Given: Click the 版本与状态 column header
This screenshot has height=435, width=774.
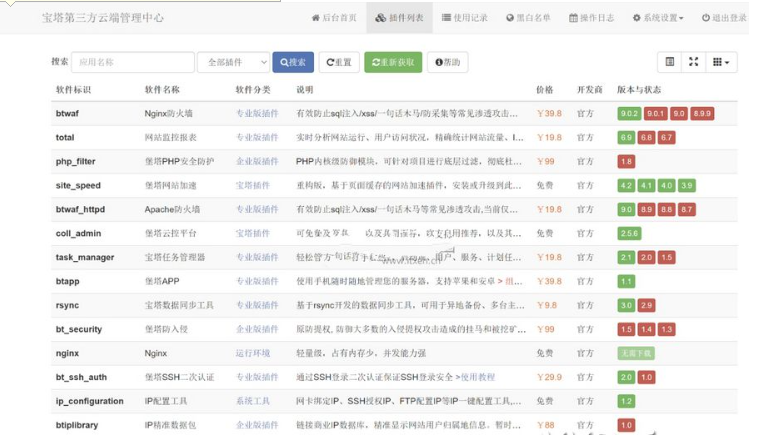Looking at the screenshot, I should click(639, 90).
